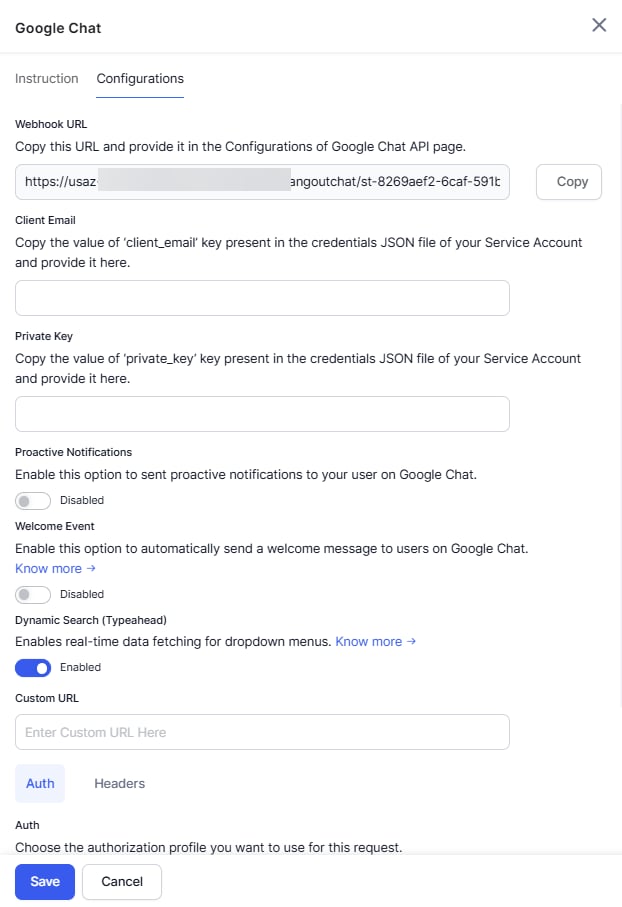Switch to the Headers sub-tab

(x=120, y=783)
